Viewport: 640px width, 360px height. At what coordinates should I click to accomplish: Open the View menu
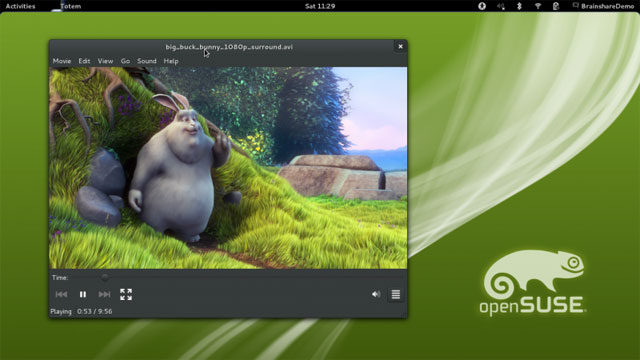(105, 61)
